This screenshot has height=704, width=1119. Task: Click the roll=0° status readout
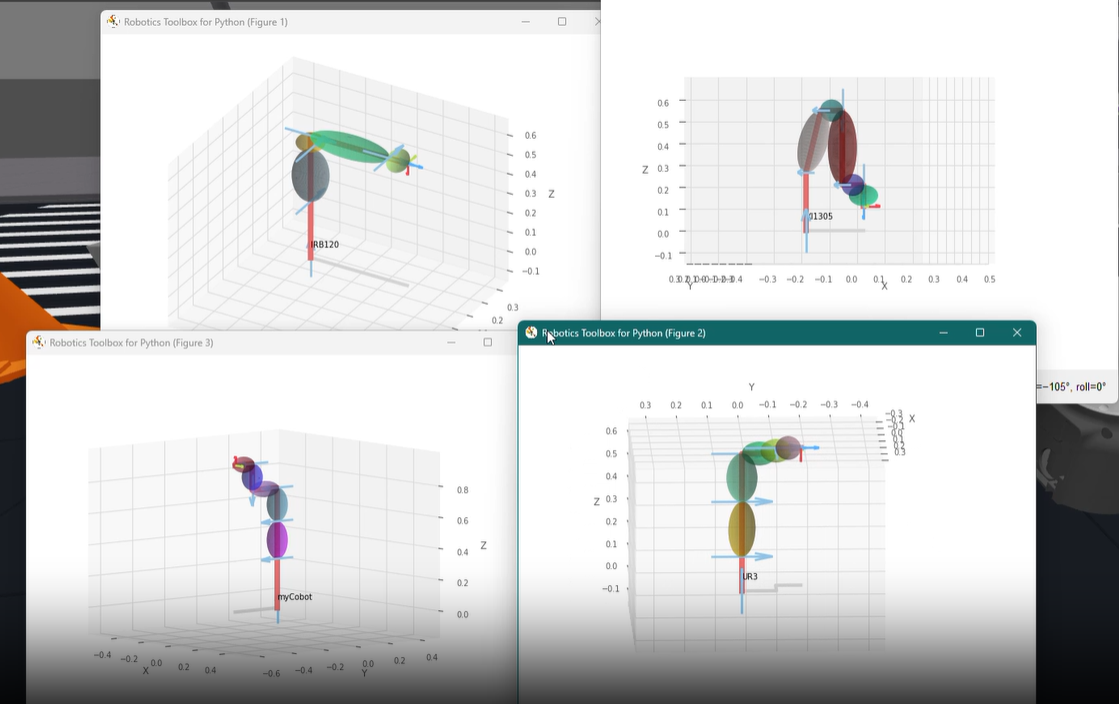pos(1091,387)
